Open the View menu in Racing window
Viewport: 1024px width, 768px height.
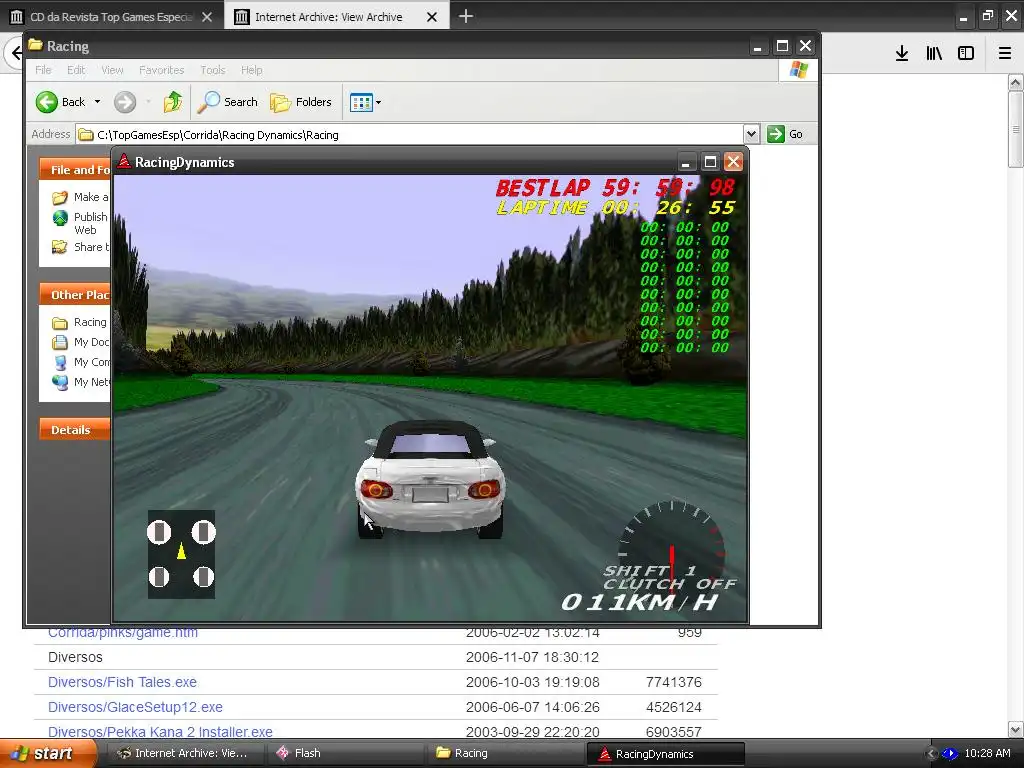112,70
